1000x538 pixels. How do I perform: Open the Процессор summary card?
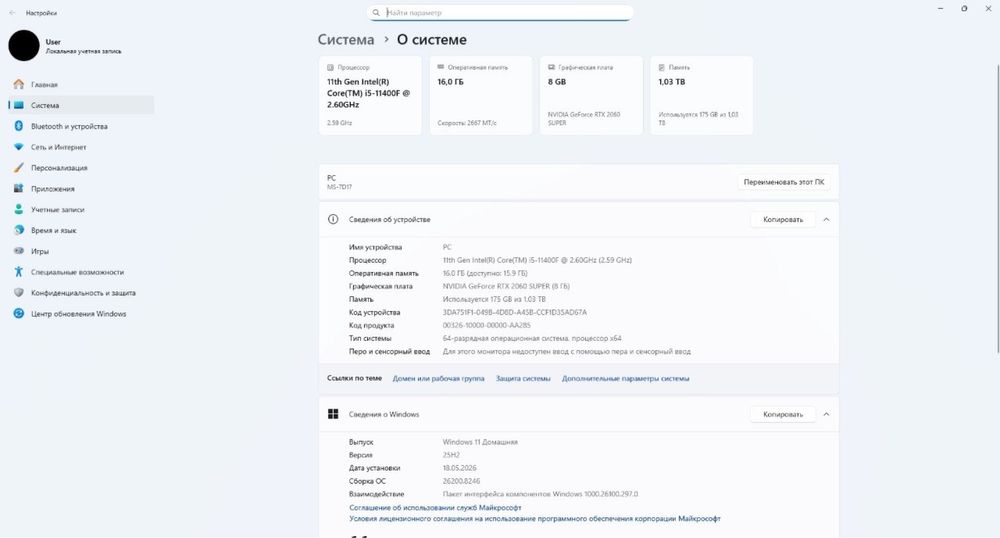[370, 96]
